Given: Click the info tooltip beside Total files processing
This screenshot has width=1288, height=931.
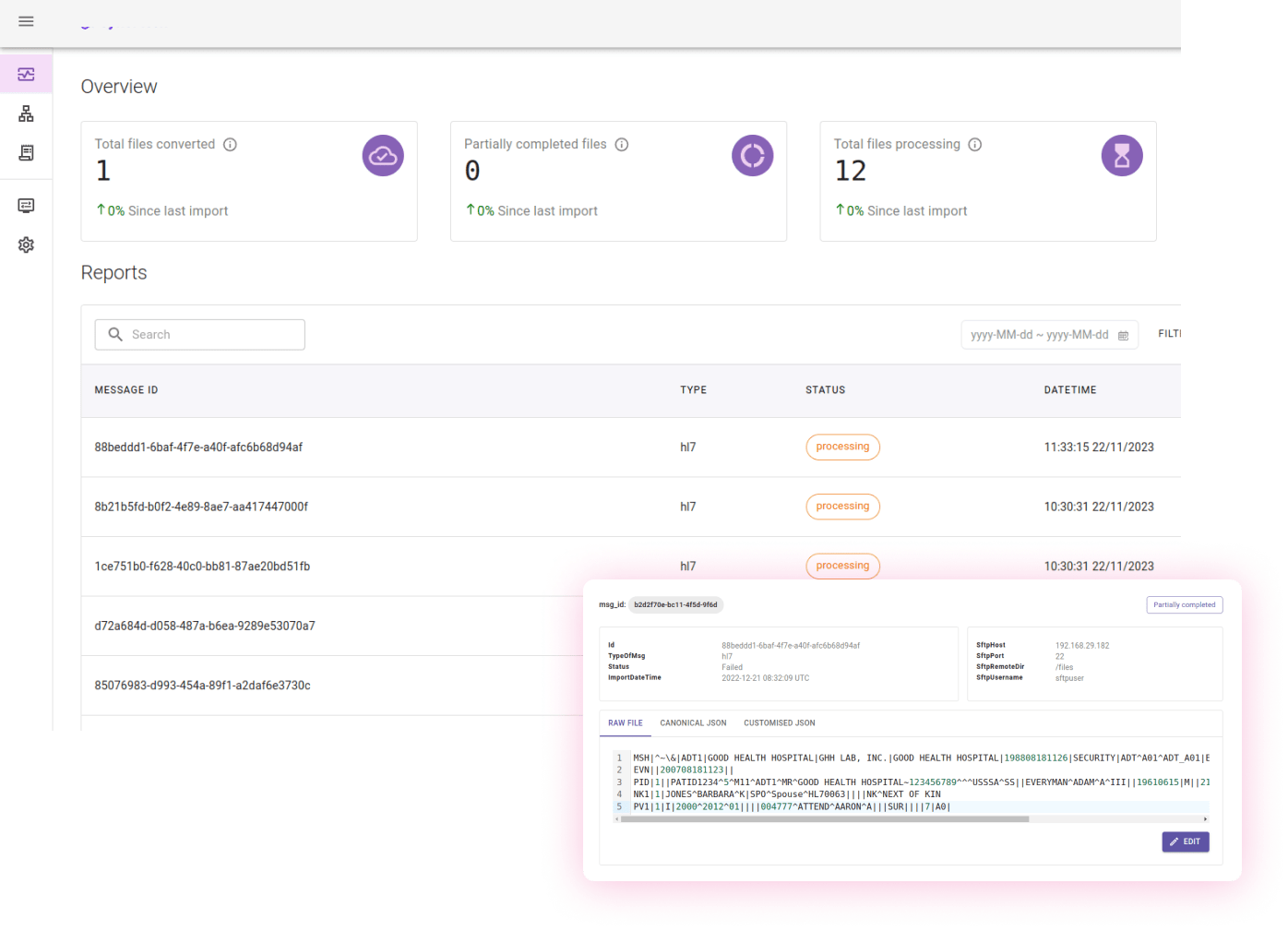Looking at the screenshot, I should pos(975,144).
